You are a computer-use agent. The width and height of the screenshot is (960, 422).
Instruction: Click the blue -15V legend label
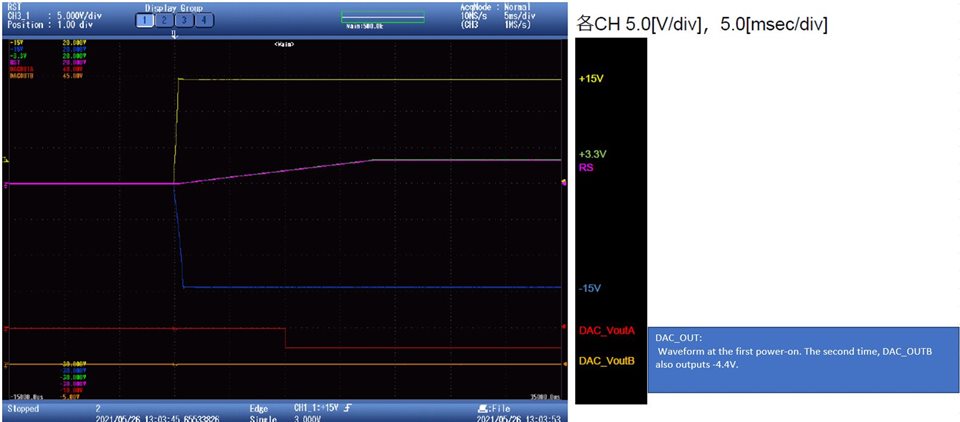coord(588,288)
